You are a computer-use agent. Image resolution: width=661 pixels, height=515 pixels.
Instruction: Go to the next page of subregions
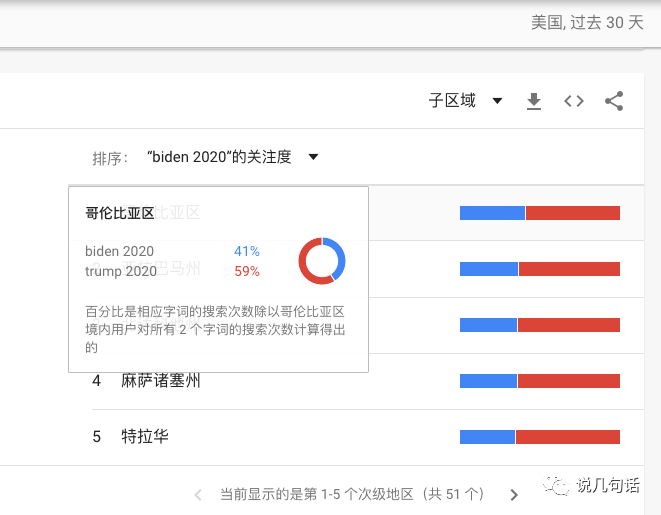click(513, 494)
